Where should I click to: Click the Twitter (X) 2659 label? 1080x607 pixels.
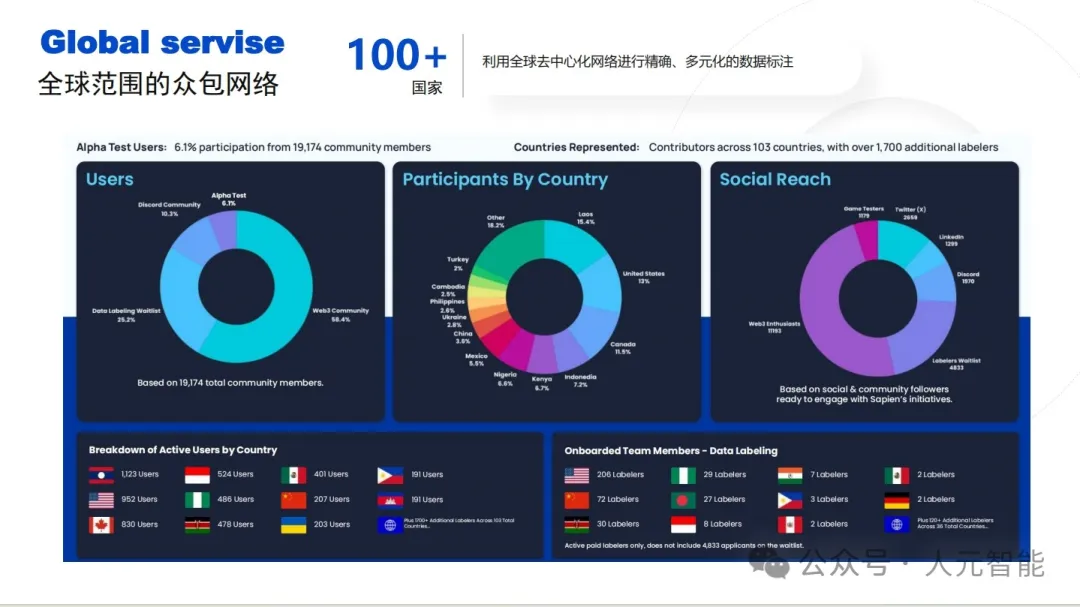pyautogui.click(x=911, y=213)
